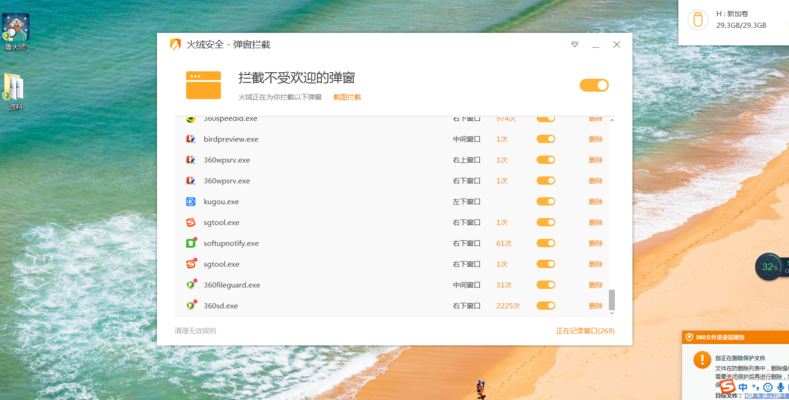Remove the 360sd.exe rule via 删除
Screen dimensions: 789x400
pyautogui.click(x=596, y=305)
